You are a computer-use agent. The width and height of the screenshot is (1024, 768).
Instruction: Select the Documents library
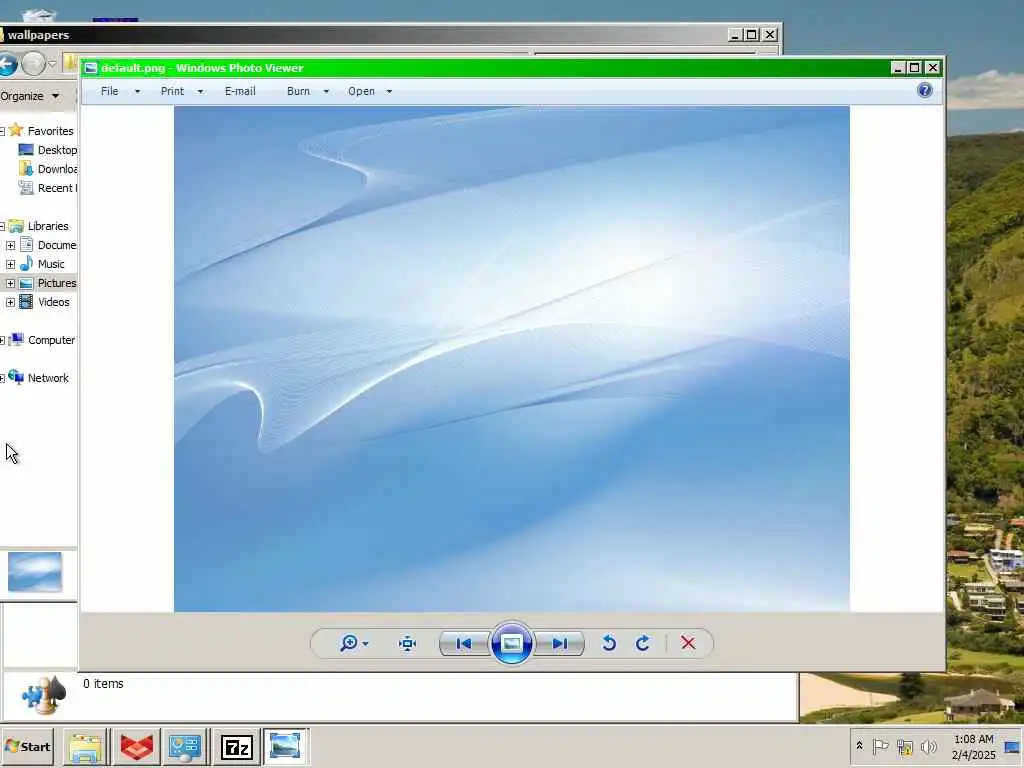(57, 245)
